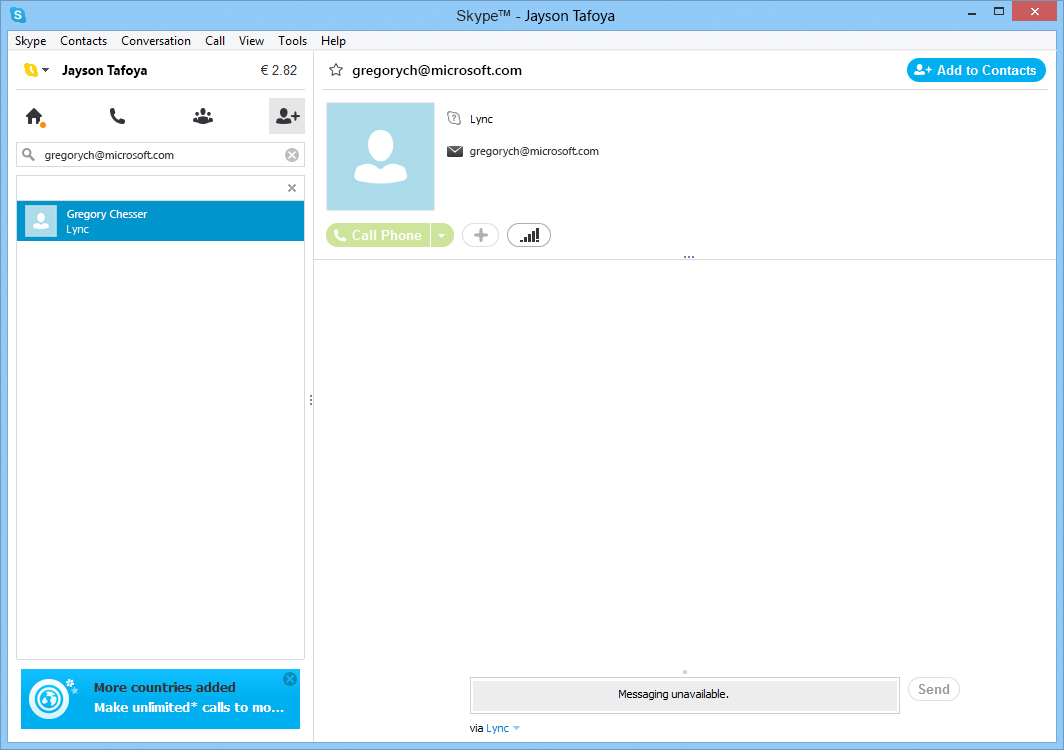Image resolution: width=1064 pixels, height=750 pixels.
Task: Open the Tools menu
Action: pyautogui.click(x=292, y=41)
